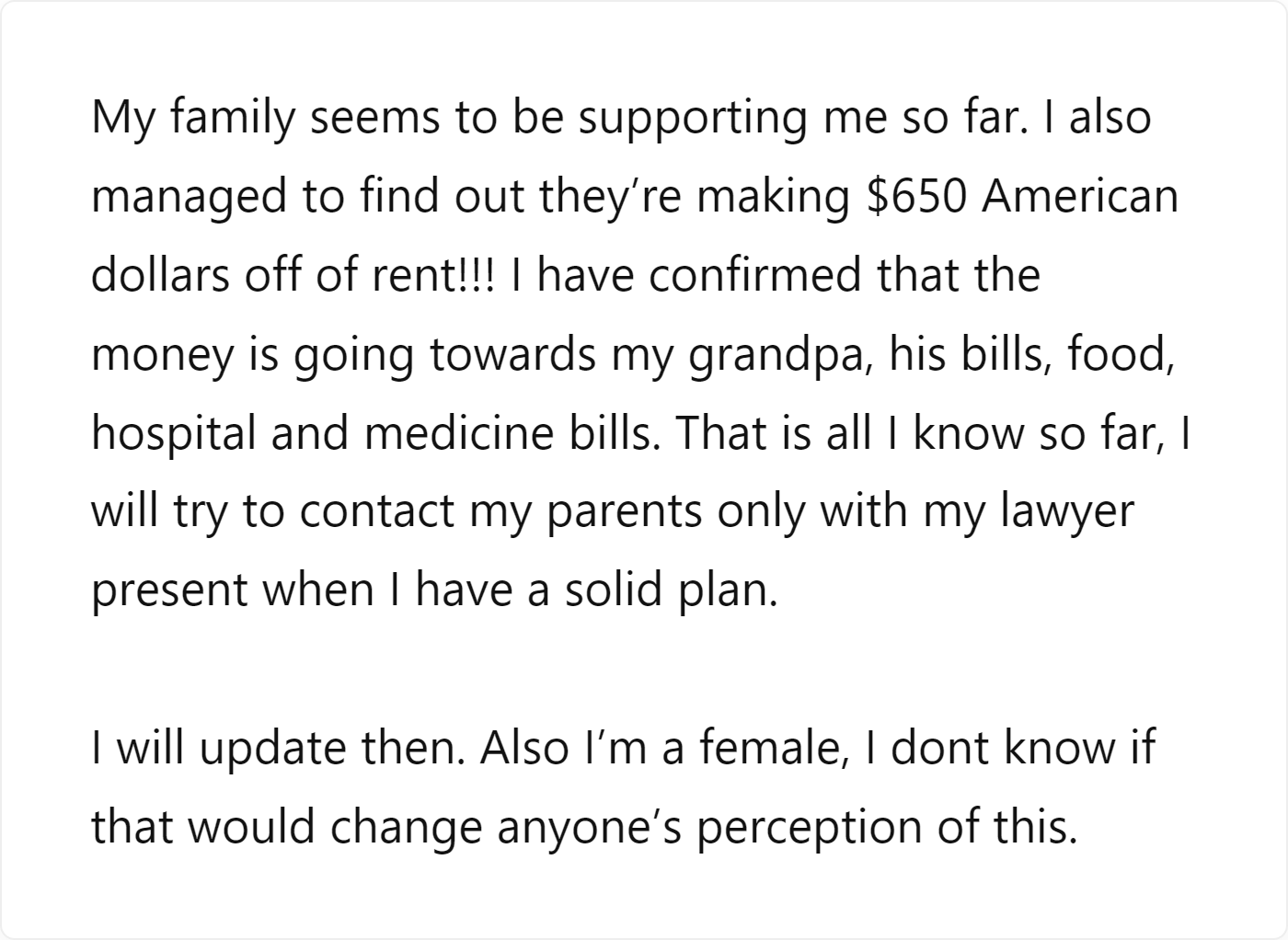Click the word "American" in the second line
Viewport: 1288px width, 940px height.
(1080, 197)
